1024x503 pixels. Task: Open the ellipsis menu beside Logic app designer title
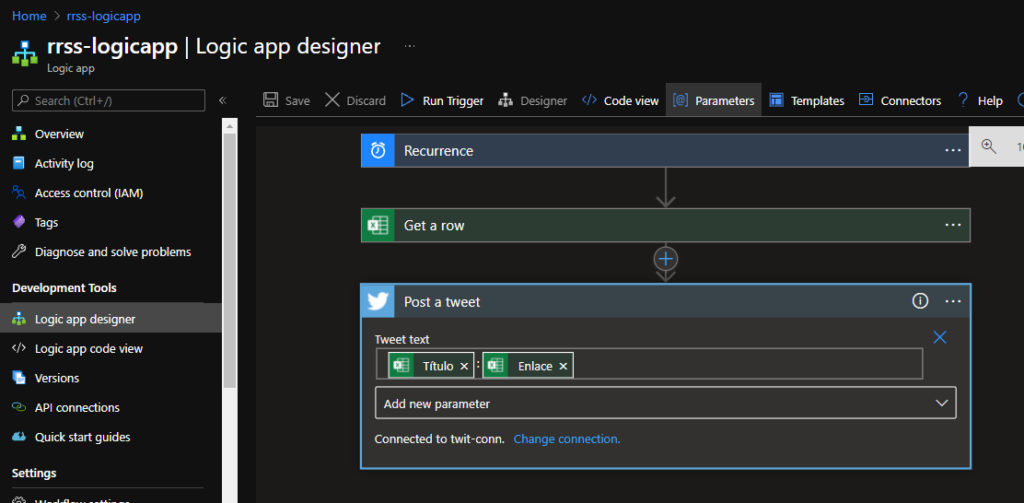click(409, 47)
